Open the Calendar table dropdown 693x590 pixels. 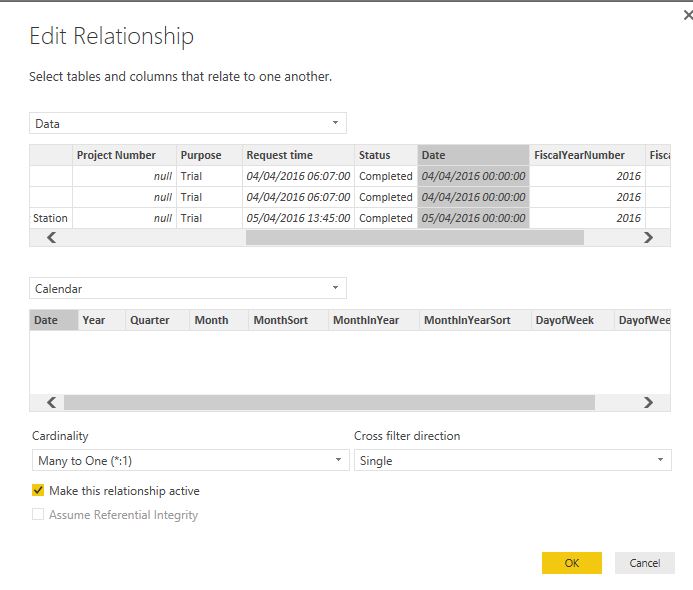188,288
